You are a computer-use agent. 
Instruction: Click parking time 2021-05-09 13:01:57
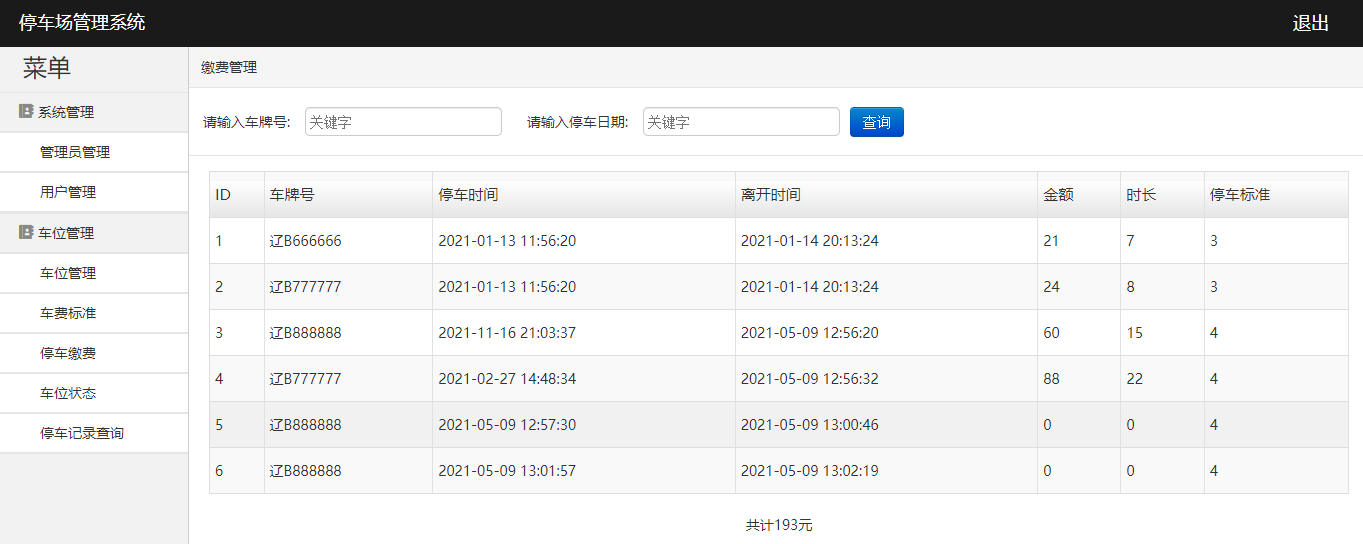click(507, 471)
